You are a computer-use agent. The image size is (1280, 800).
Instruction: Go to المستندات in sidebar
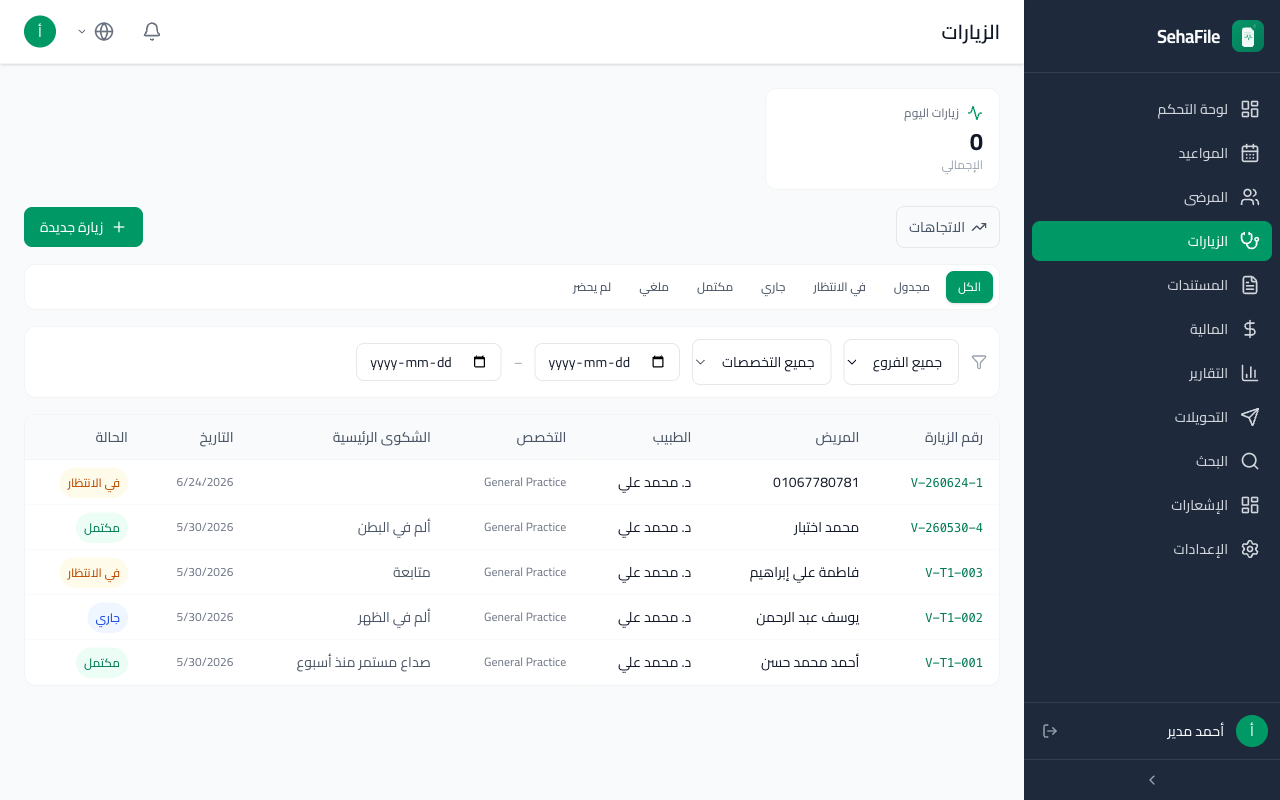point(1152,285)
